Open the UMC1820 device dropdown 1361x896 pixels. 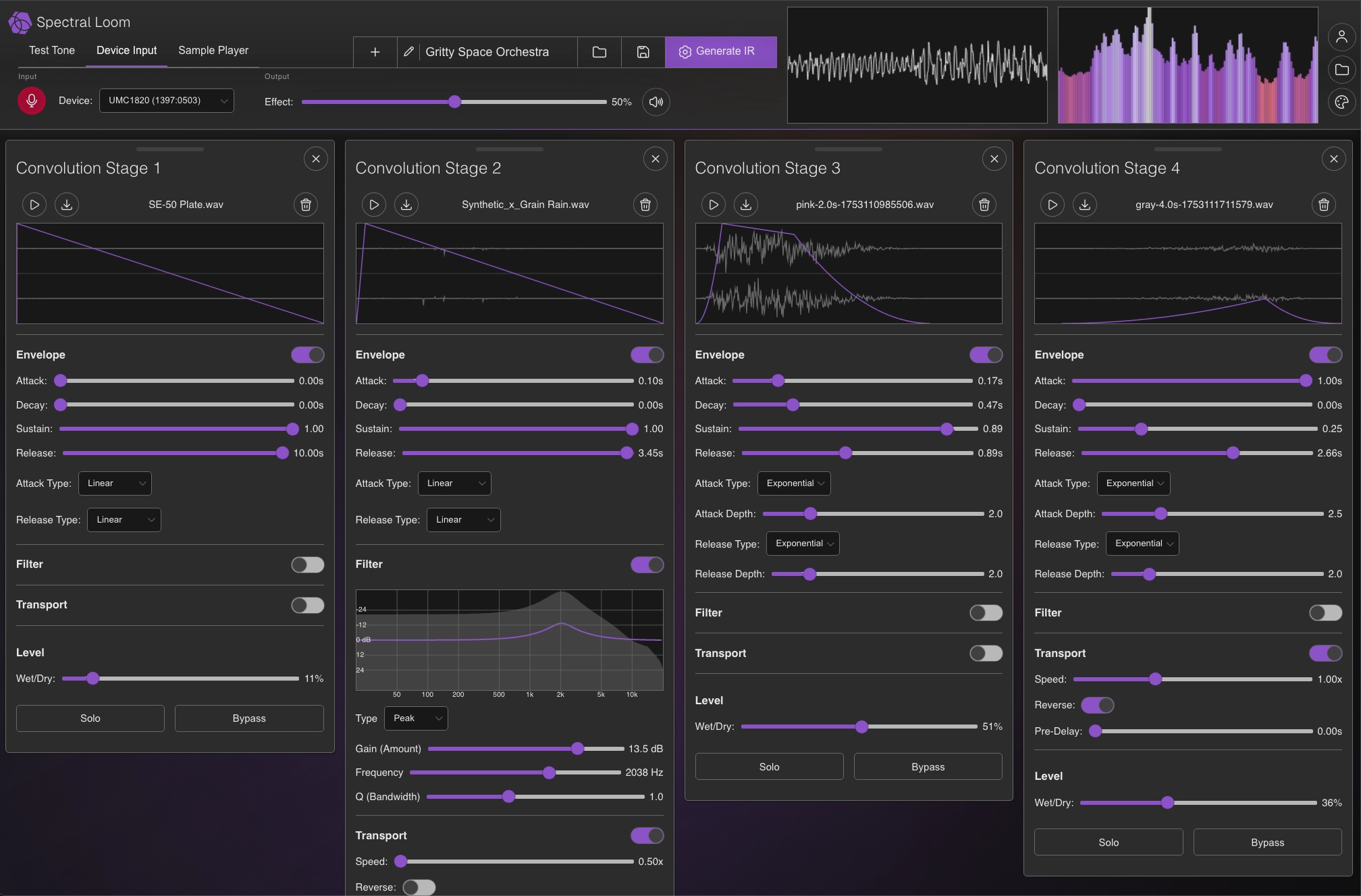[167, 101]
